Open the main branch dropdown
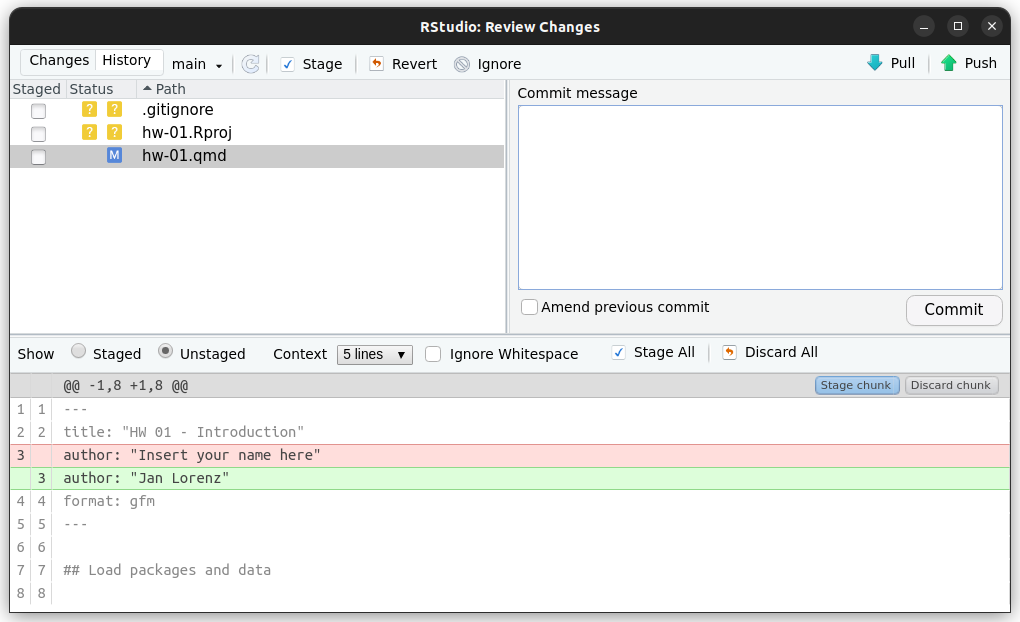The image size is (1020, 622). coord(197,64)
